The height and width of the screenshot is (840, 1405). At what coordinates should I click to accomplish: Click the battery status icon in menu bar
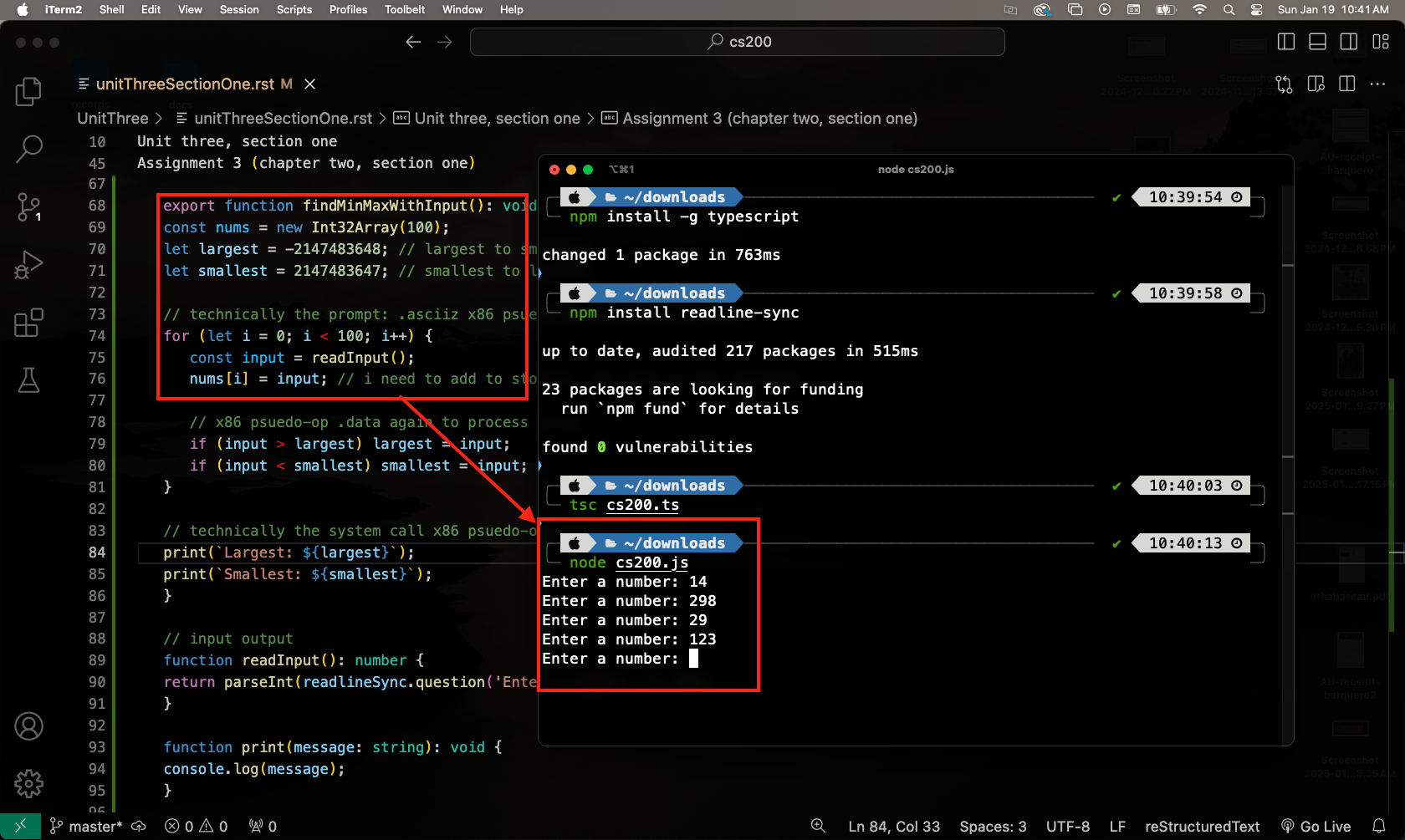pos(1166,9)
